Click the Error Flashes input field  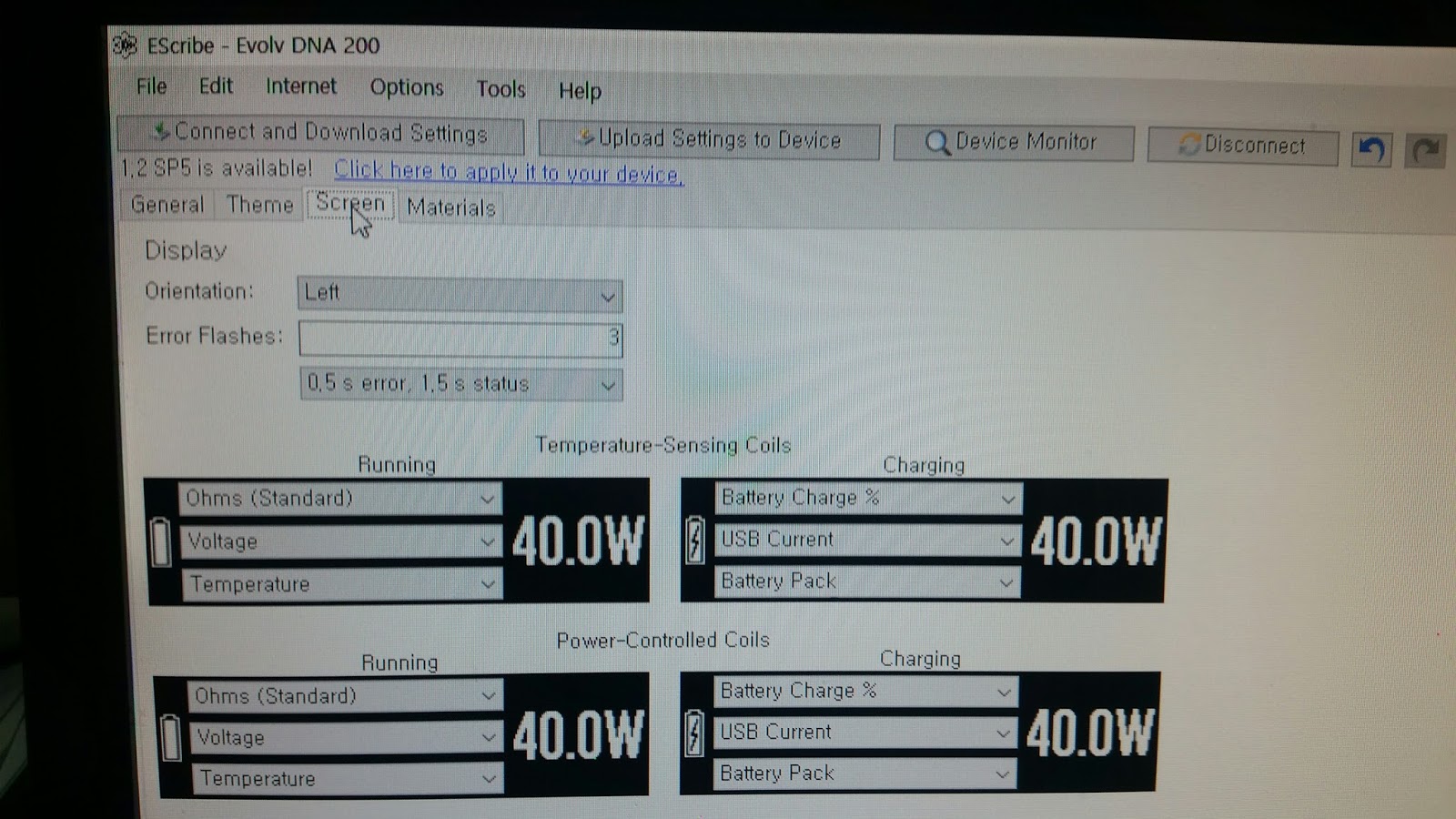coord(460,339)
